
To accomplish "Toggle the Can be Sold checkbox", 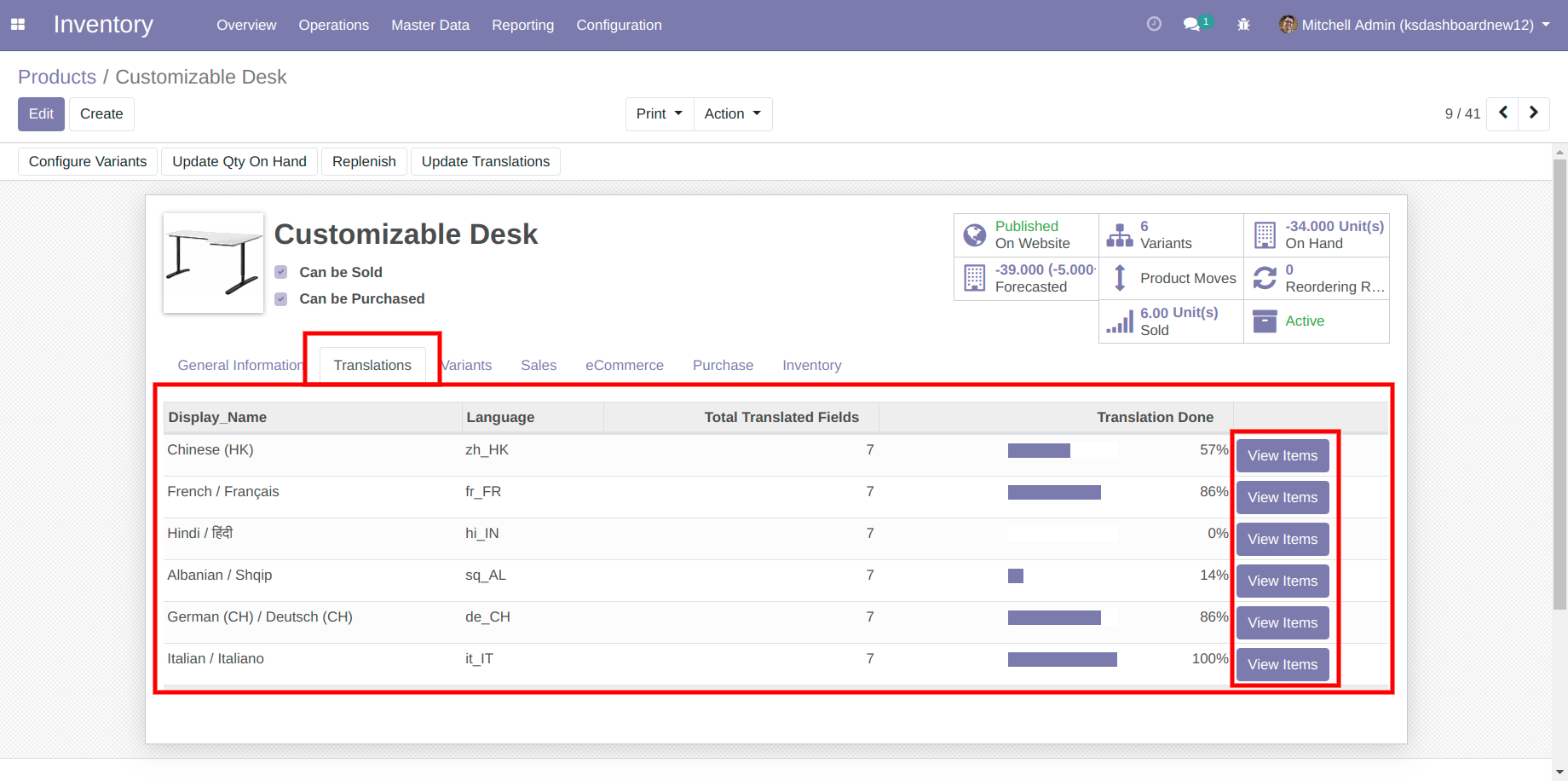I will pyautogui.click(x=281, y=272).
